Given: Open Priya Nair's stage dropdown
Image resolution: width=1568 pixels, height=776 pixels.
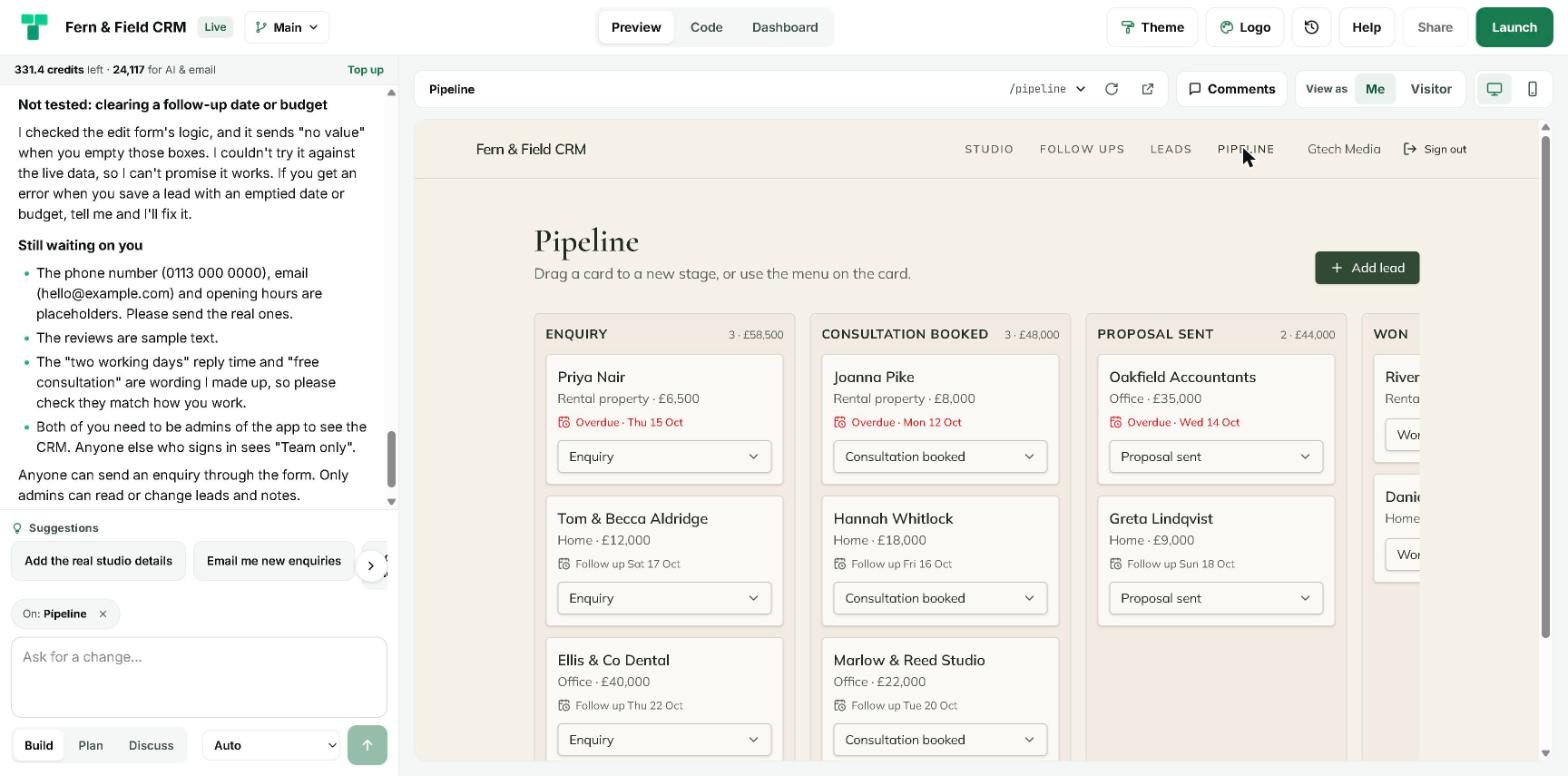Looking at the screenshot, I should pyautogui.click(x=664, y=457).
